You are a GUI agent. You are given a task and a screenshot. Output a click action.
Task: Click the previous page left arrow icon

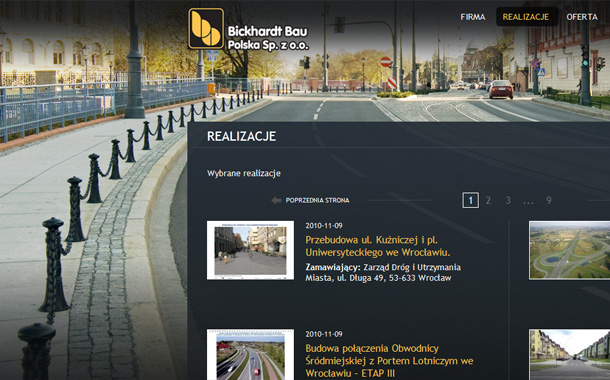pos(276,200)
